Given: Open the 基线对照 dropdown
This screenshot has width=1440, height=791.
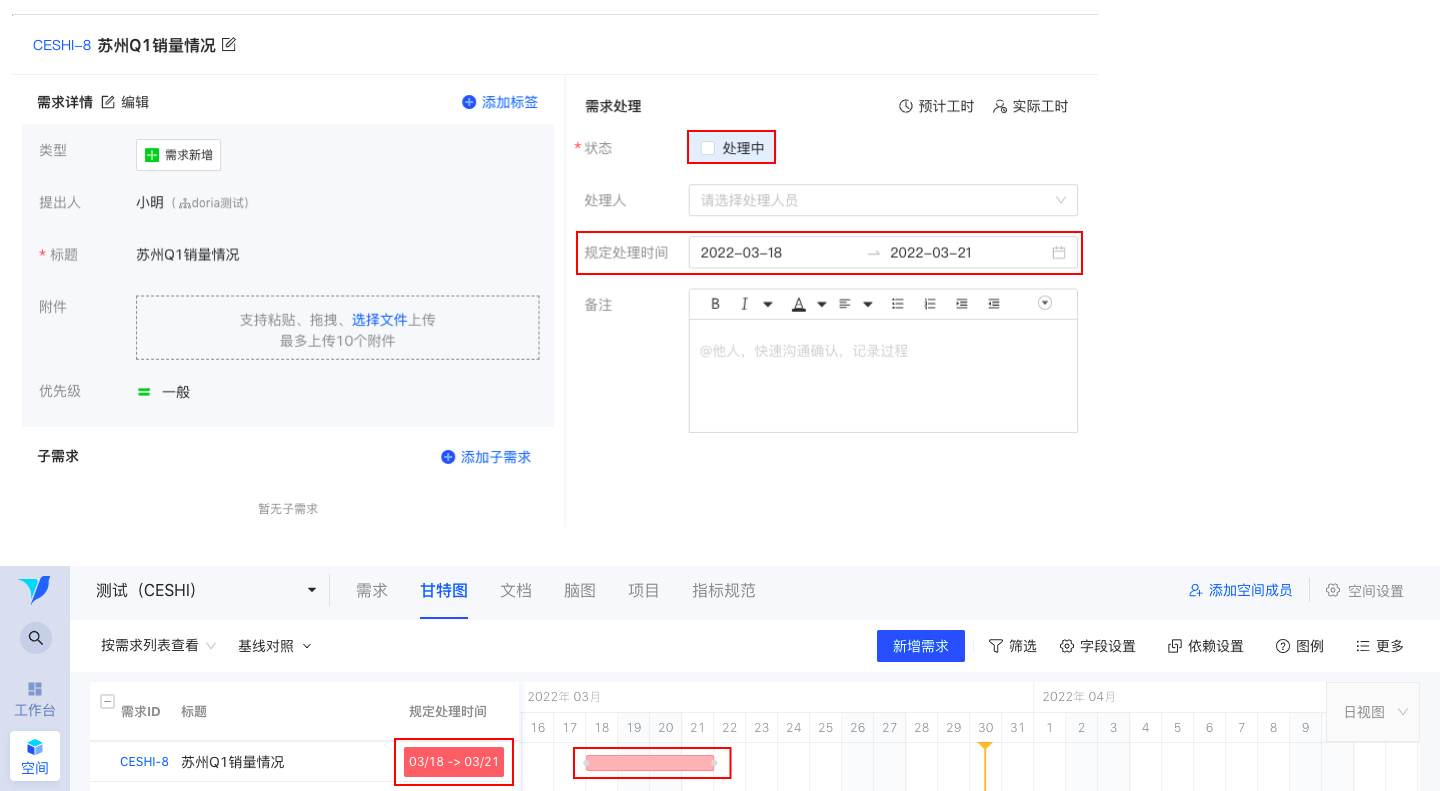Looking at the screenshot, I should click(275, 646).
